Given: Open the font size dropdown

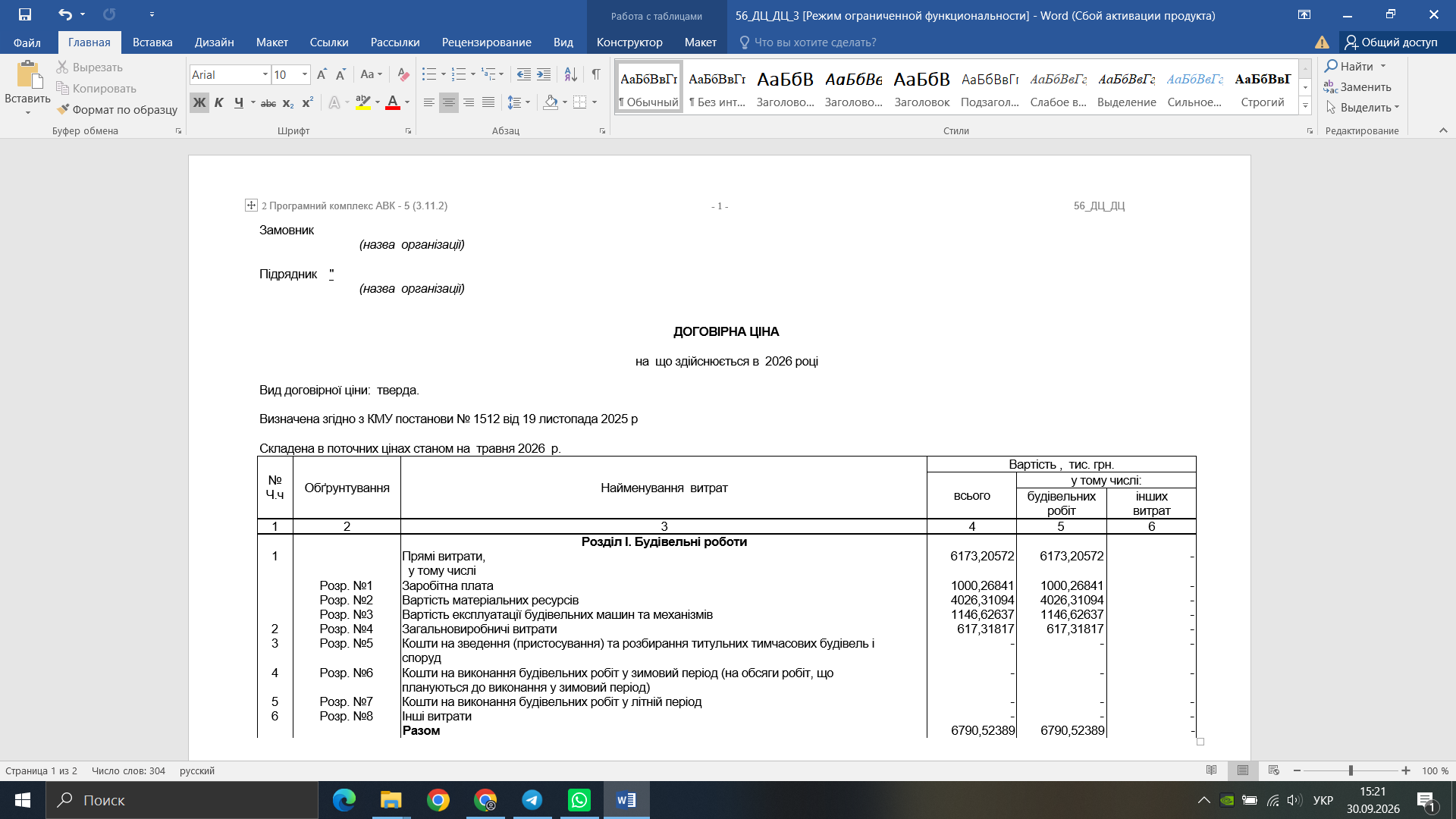Looking at the screenshot, I should pos(305,74).
